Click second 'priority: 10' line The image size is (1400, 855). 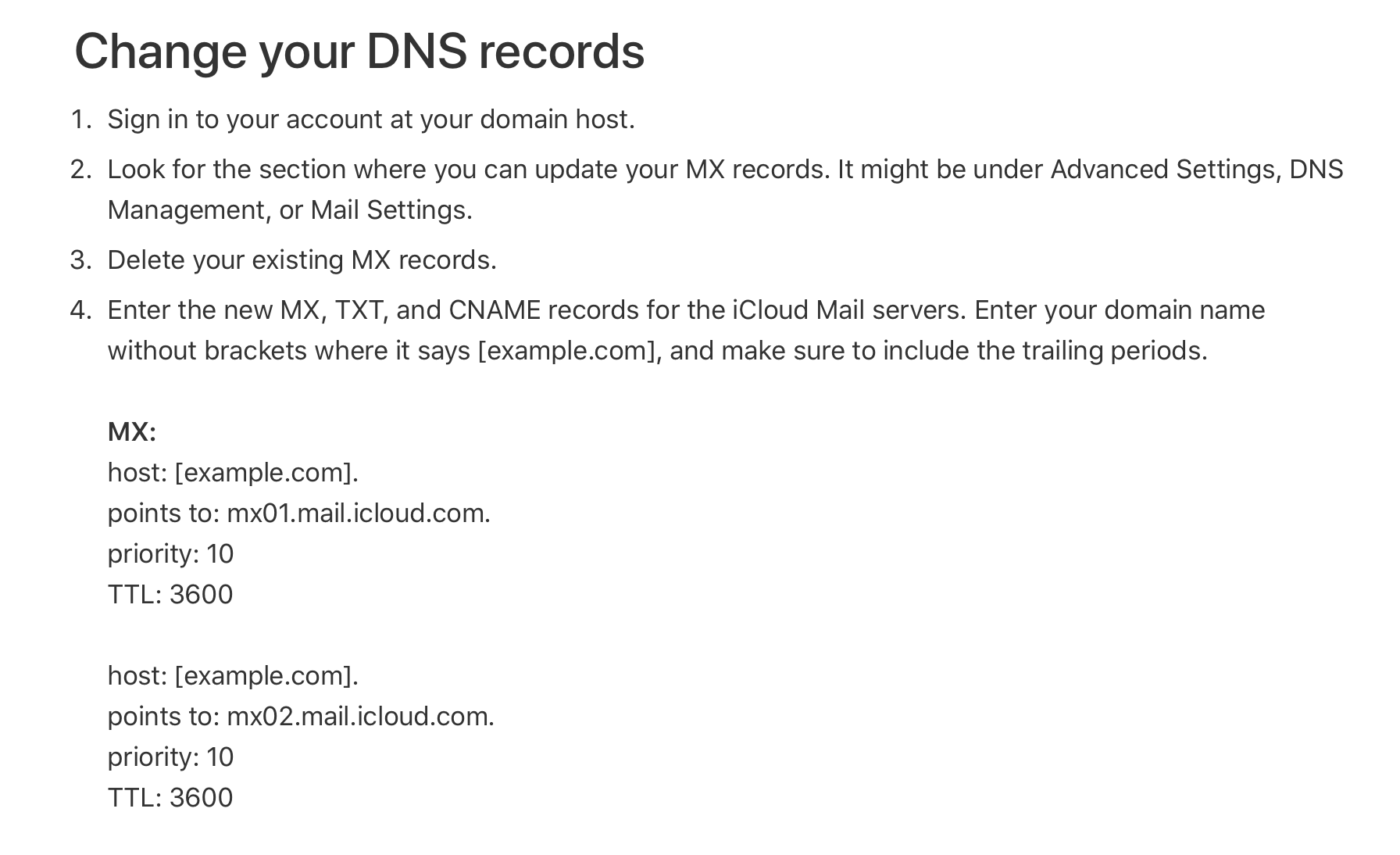coord(170,757)
